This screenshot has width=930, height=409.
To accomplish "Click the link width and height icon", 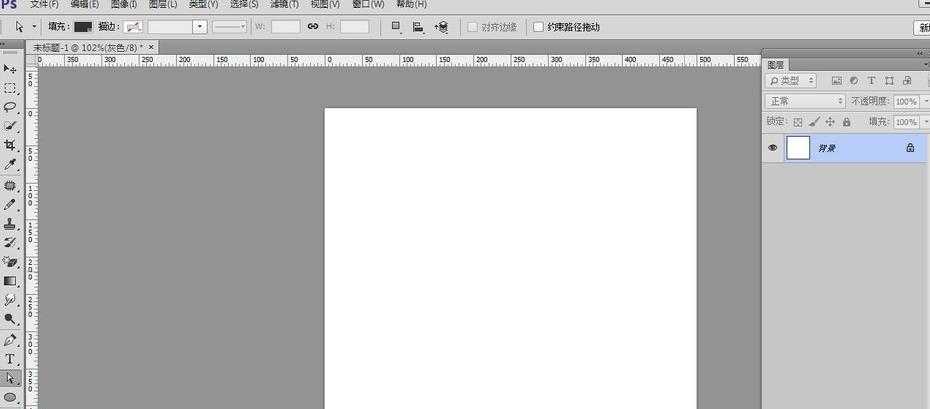I will pyautogui.click(x=312, y=26).
